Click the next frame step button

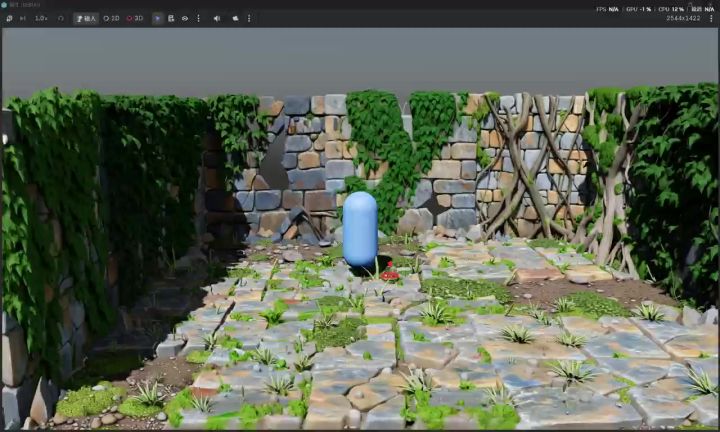23,18
